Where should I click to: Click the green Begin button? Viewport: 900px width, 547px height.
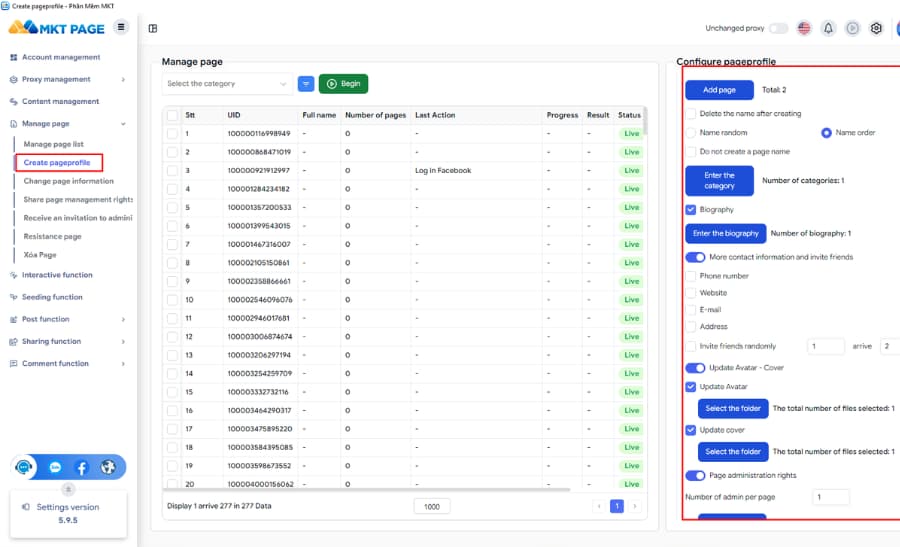pos(343,84)
